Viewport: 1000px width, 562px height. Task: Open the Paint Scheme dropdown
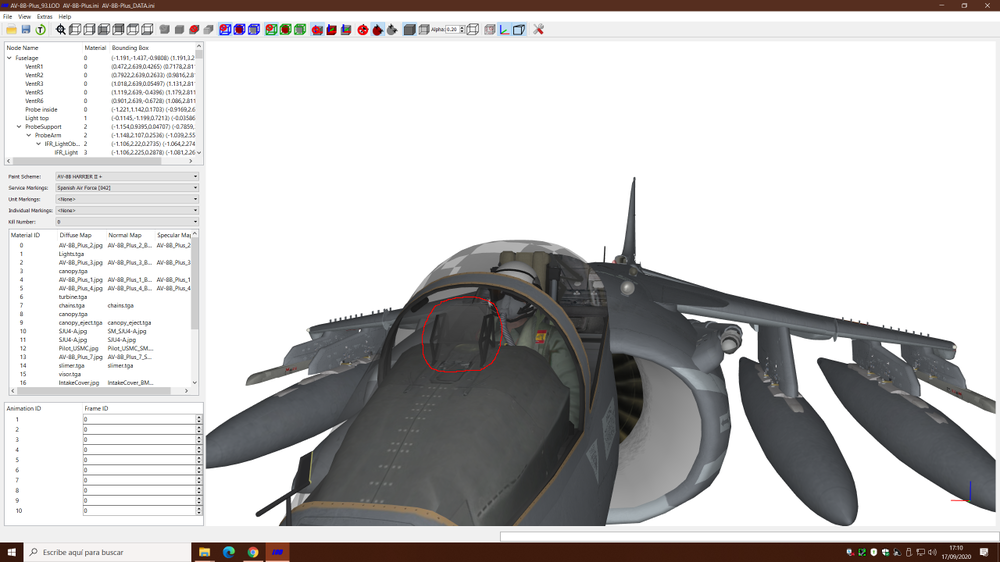pos(127,177)
